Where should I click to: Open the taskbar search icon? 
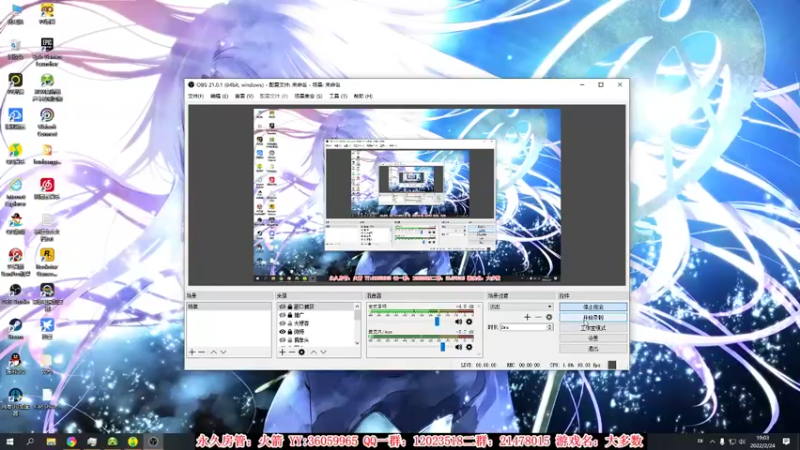(30, 441)
